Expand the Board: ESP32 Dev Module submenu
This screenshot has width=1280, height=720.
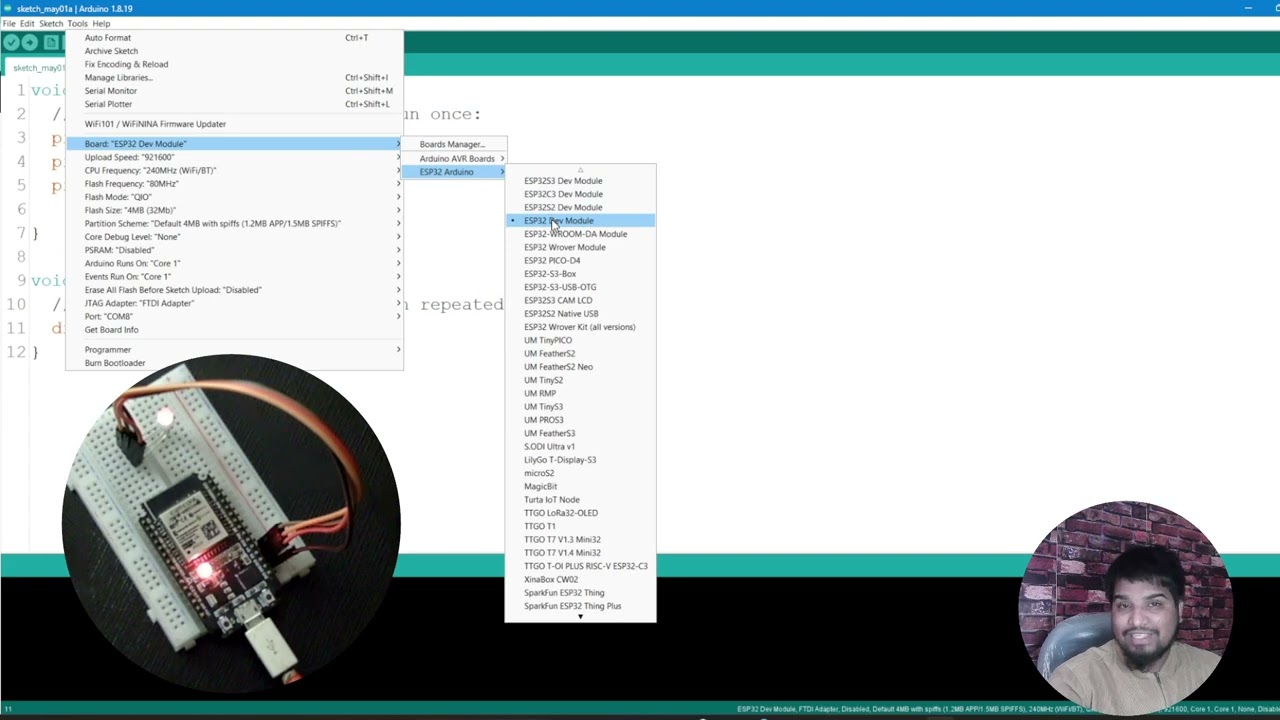pos(235,144)
